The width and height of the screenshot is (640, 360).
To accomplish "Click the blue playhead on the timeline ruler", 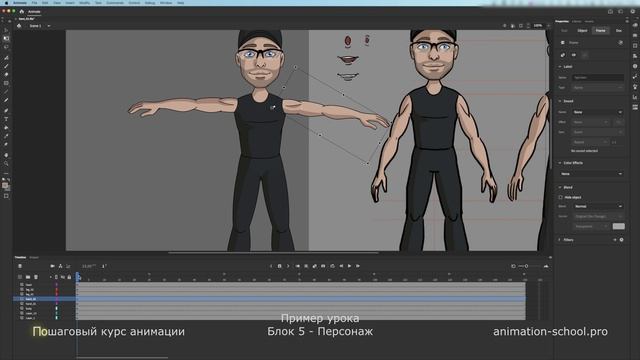I will [x=78, y=278].
